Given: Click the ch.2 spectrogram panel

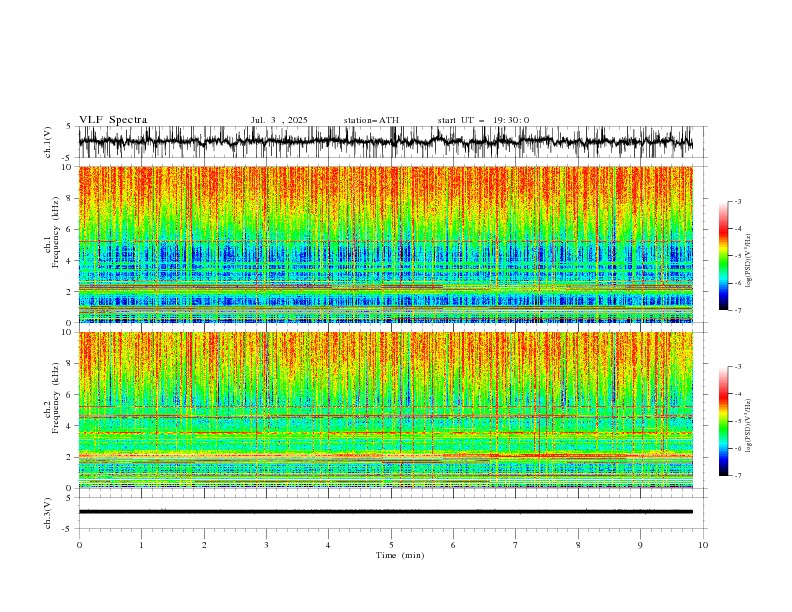Looking at the screenshot, I should 385,410.
